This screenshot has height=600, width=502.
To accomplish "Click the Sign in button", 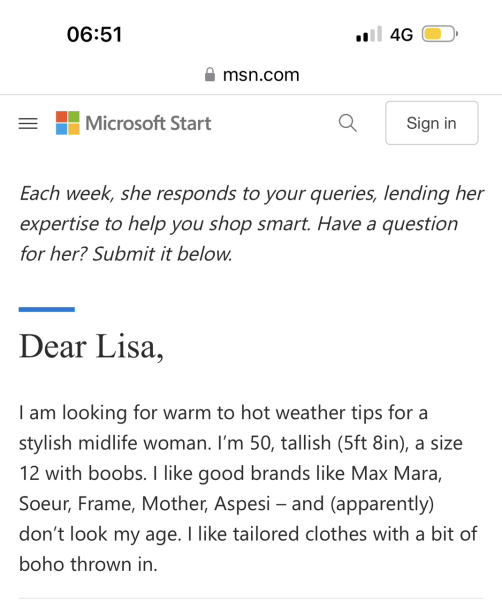I will 432,123.
